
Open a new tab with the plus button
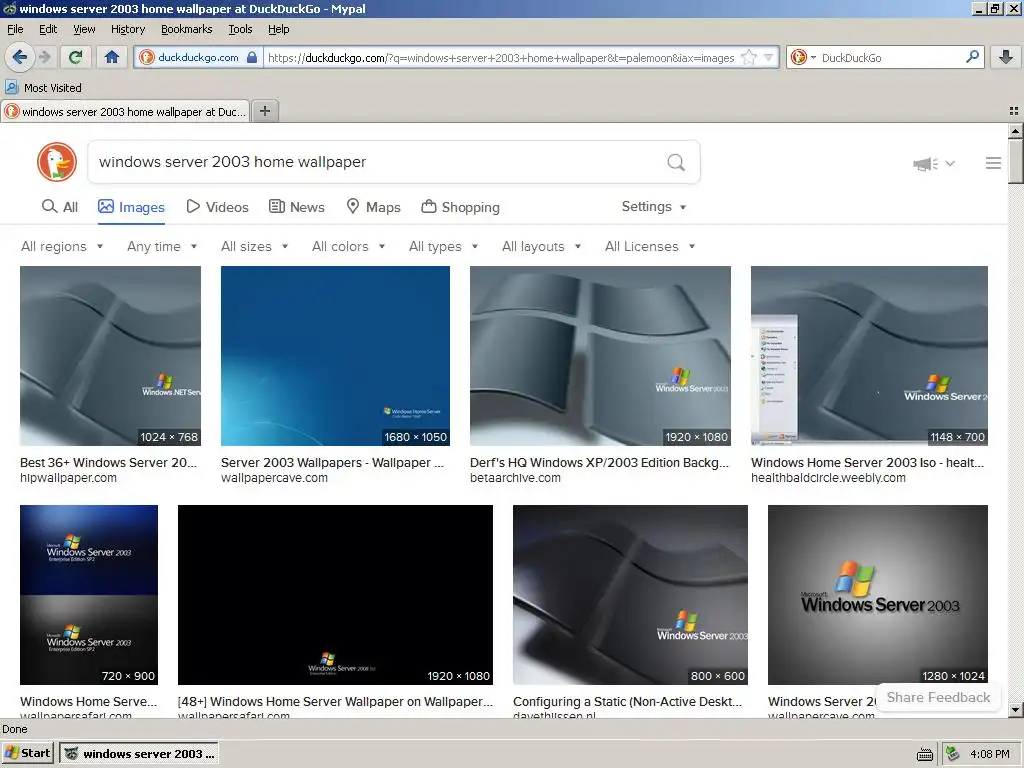[265, 111]
